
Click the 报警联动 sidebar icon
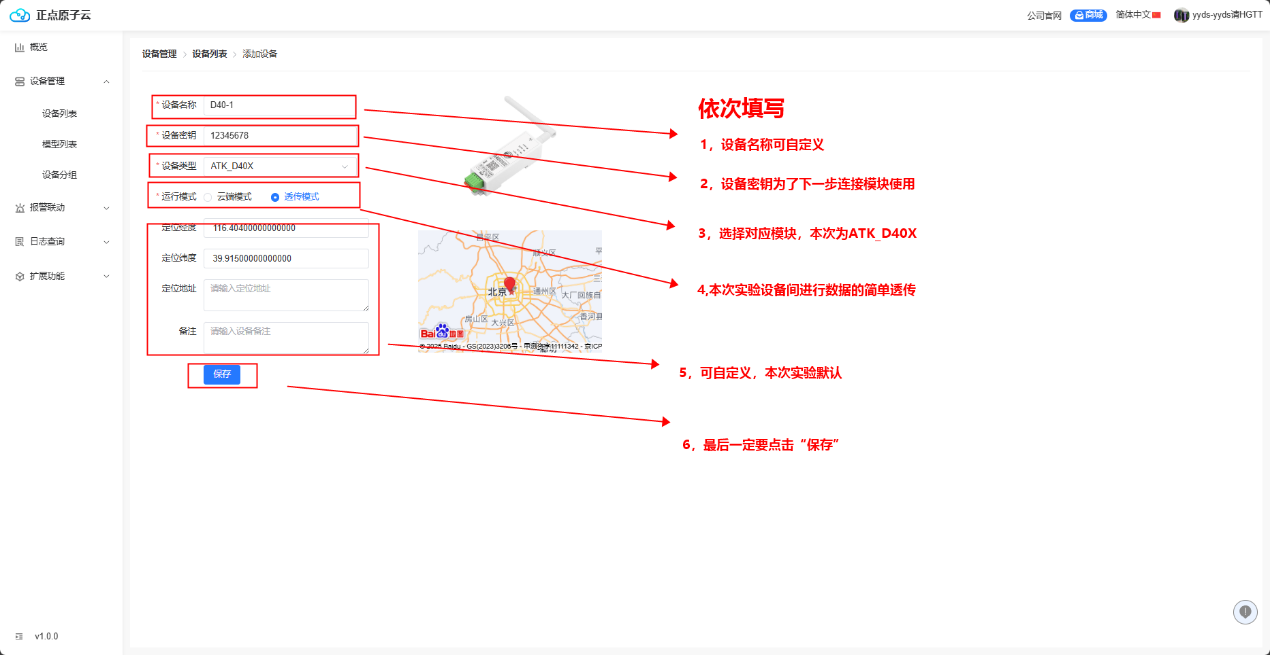[x=19, y=208]
